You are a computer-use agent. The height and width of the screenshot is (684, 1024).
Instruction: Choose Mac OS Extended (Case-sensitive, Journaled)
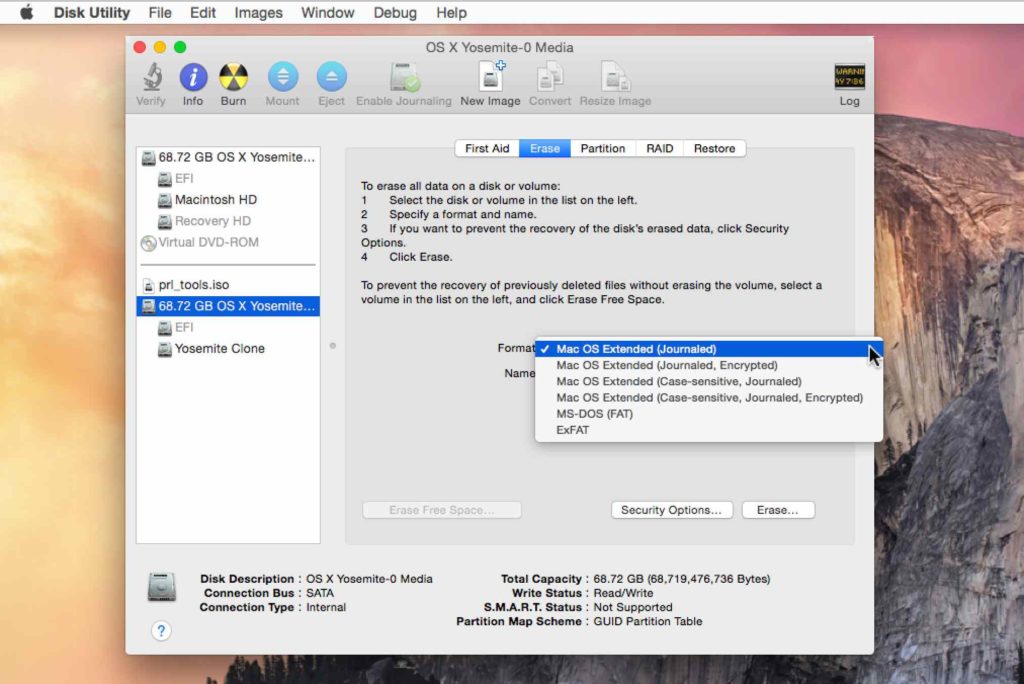709,382
